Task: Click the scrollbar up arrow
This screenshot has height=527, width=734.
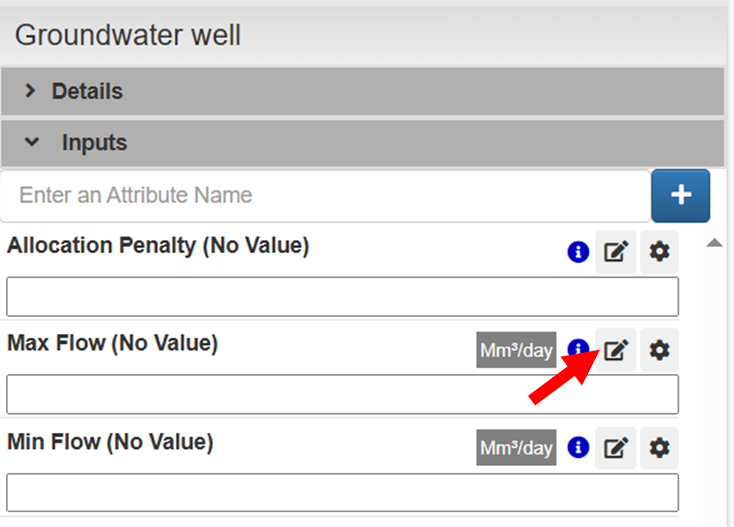Action: [x=714, y=243]
